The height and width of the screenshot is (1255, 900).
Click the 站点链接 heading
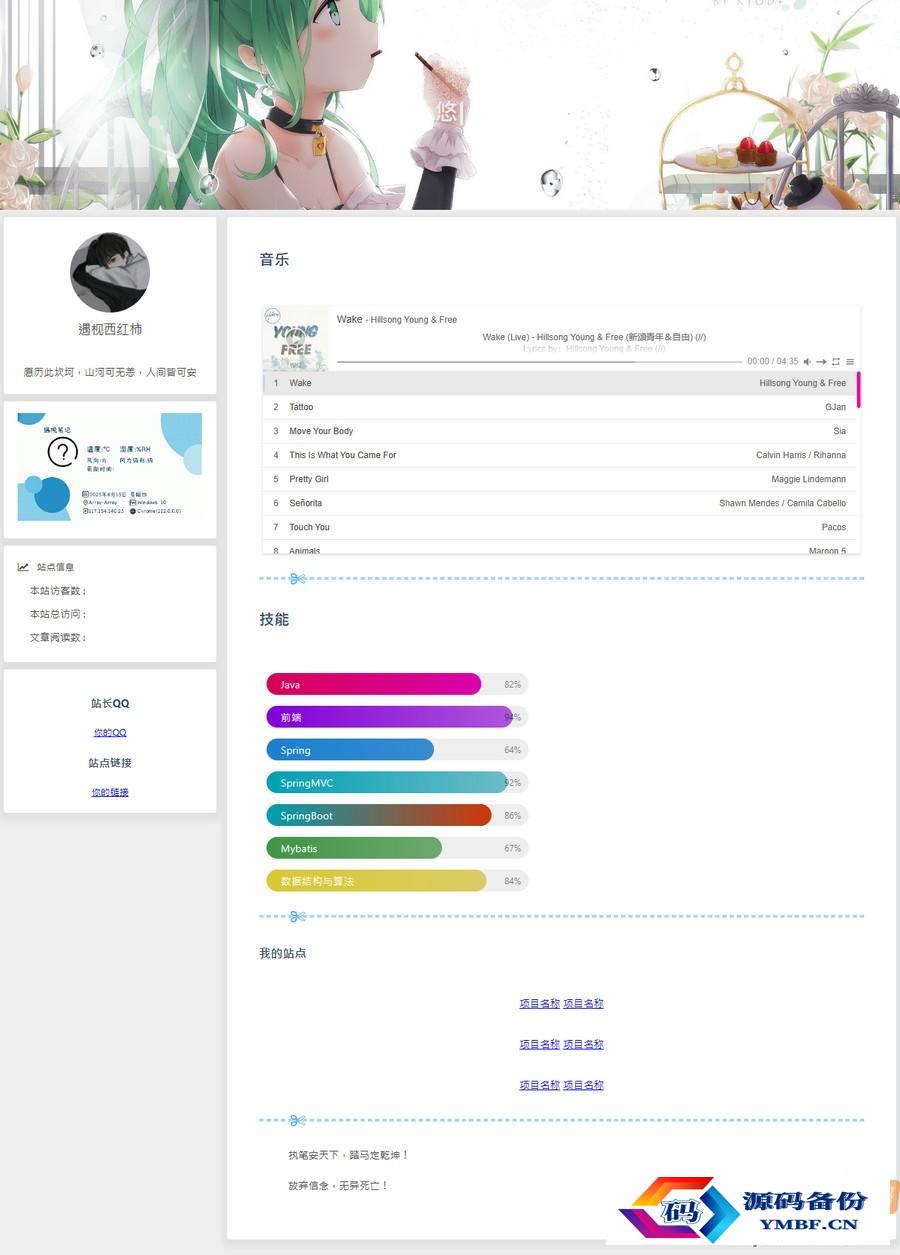coord(110,763)
